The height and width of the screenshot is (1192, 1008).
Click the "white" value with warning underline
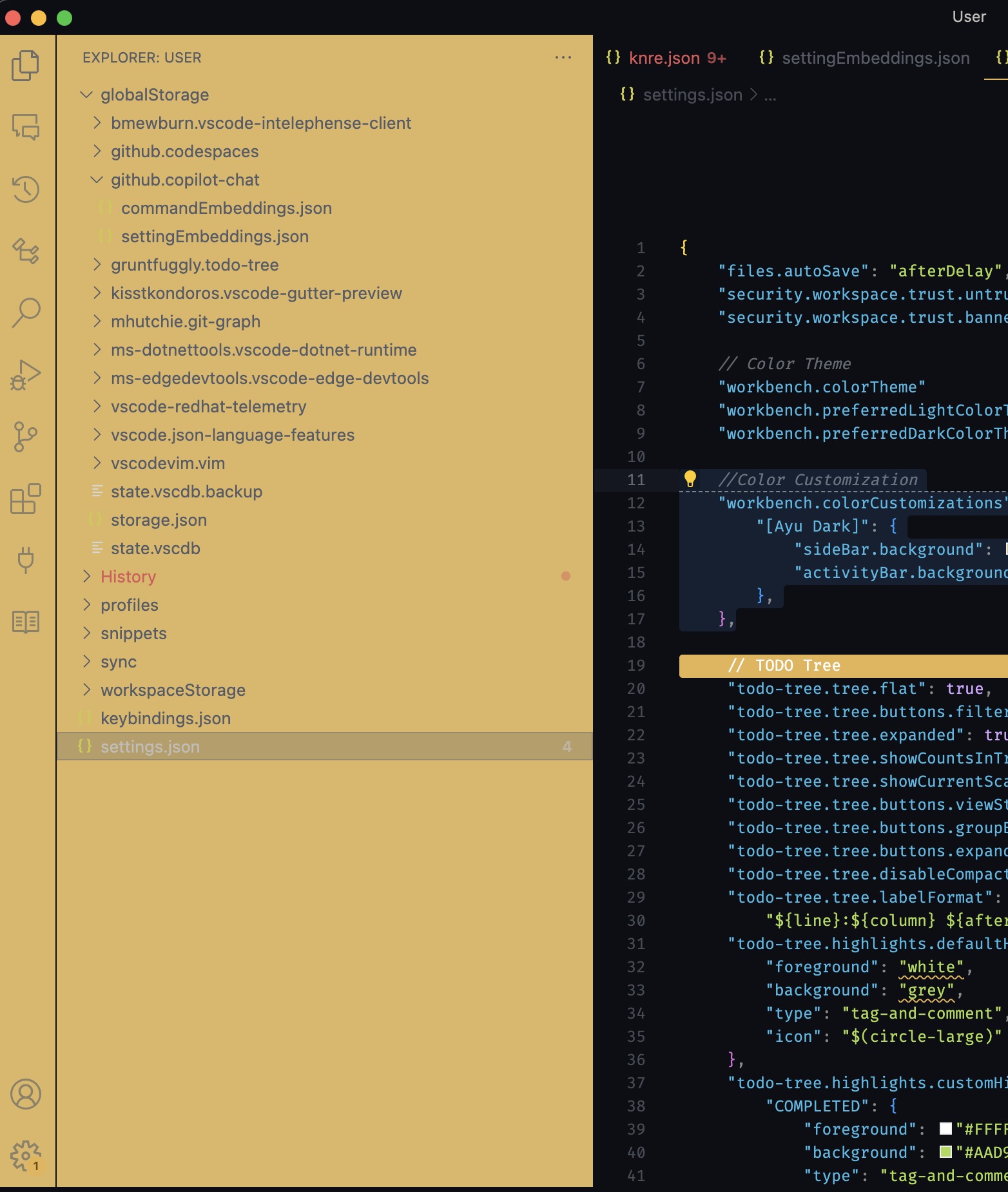pyautogui.click(x=931, y=967)
